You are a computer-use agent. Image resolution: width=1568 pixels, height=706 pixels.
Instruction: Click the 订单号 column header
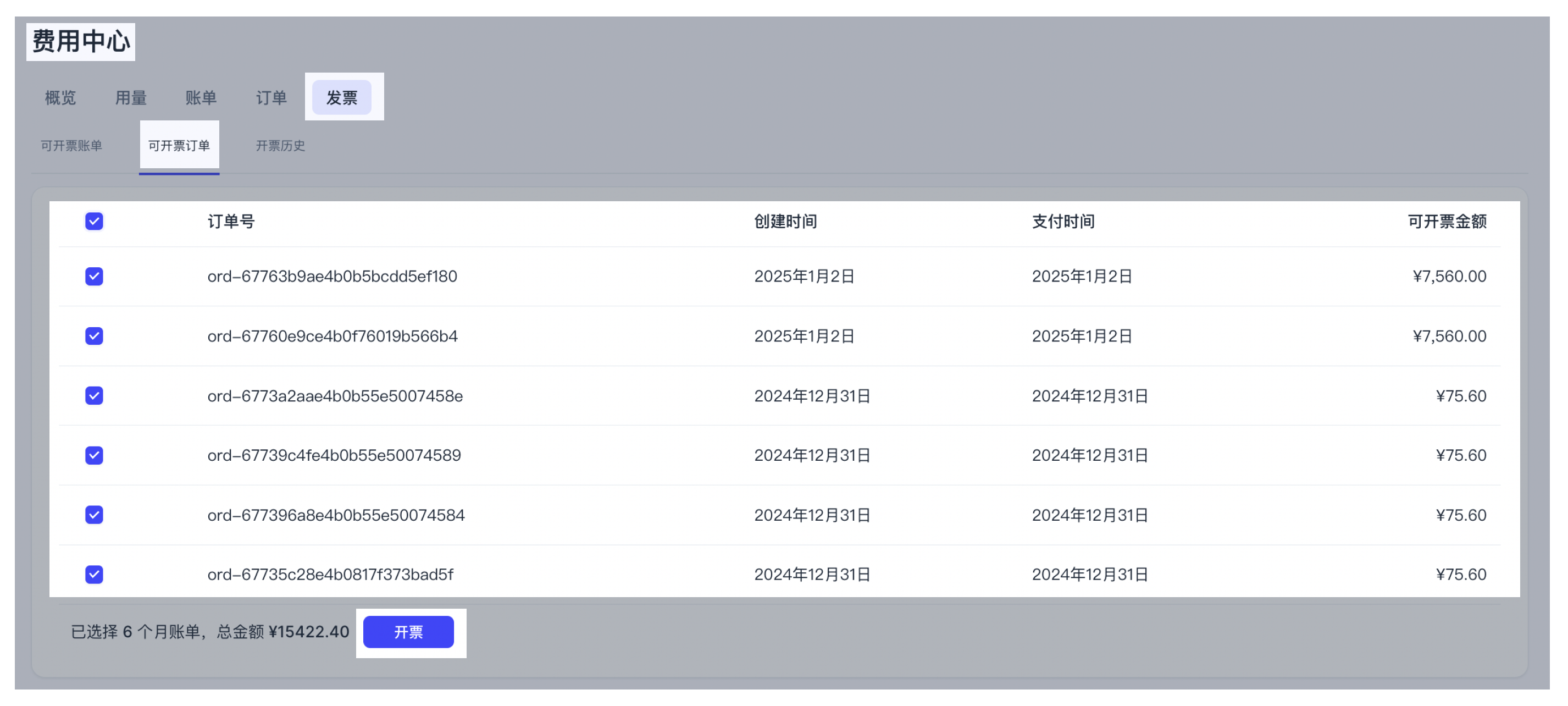(231, 222)
